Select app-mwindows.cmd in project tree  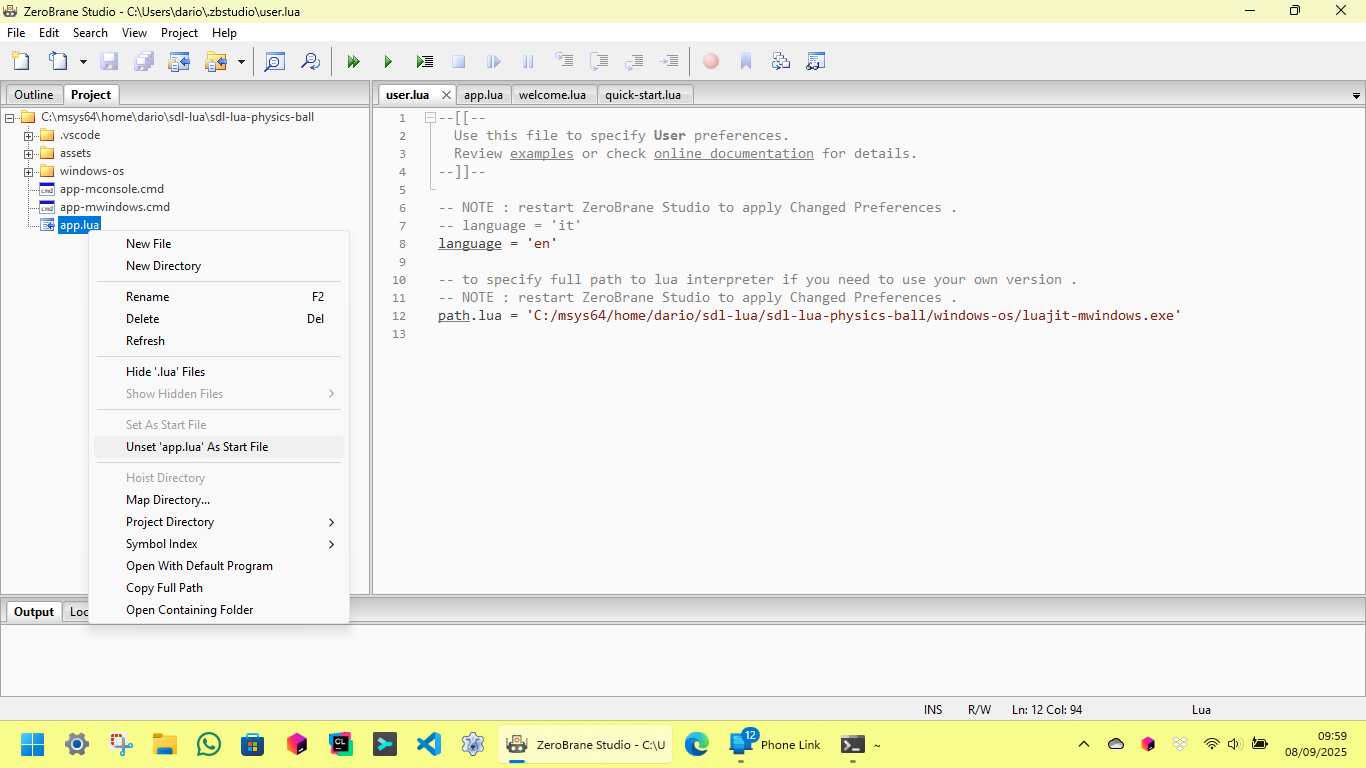115,207
